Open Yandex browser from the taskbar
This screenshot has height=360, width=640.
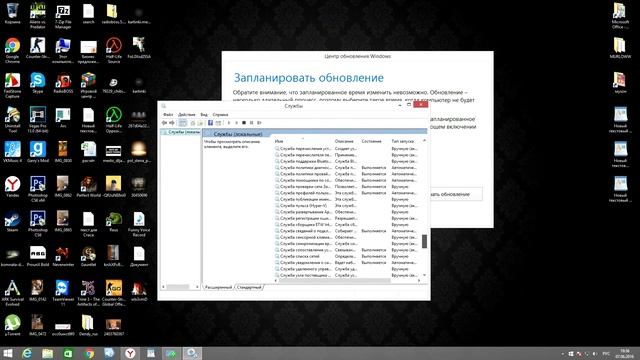[130, 353]
